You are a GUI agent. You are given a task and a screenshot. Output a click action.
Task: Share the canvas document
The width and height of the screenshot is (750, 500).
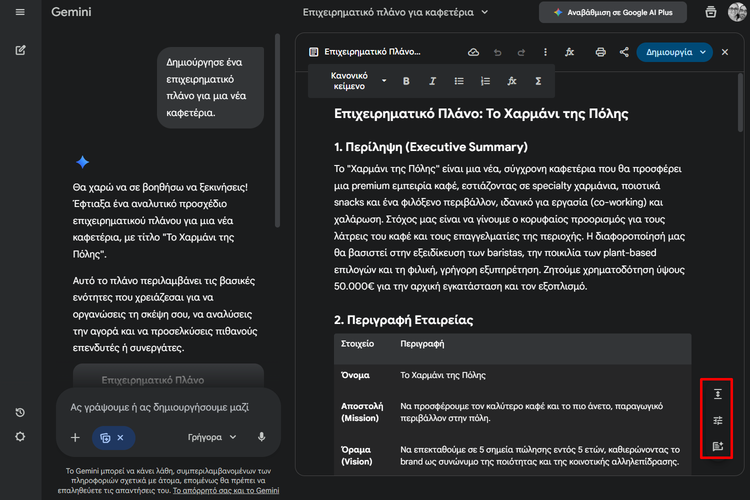click(x=624, y=52)
